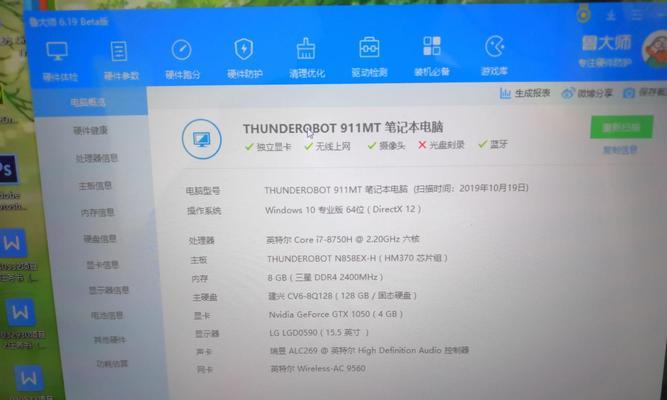
Task: Click the Wireless-AC 9560 network value
Action: [x=318, y=369]
